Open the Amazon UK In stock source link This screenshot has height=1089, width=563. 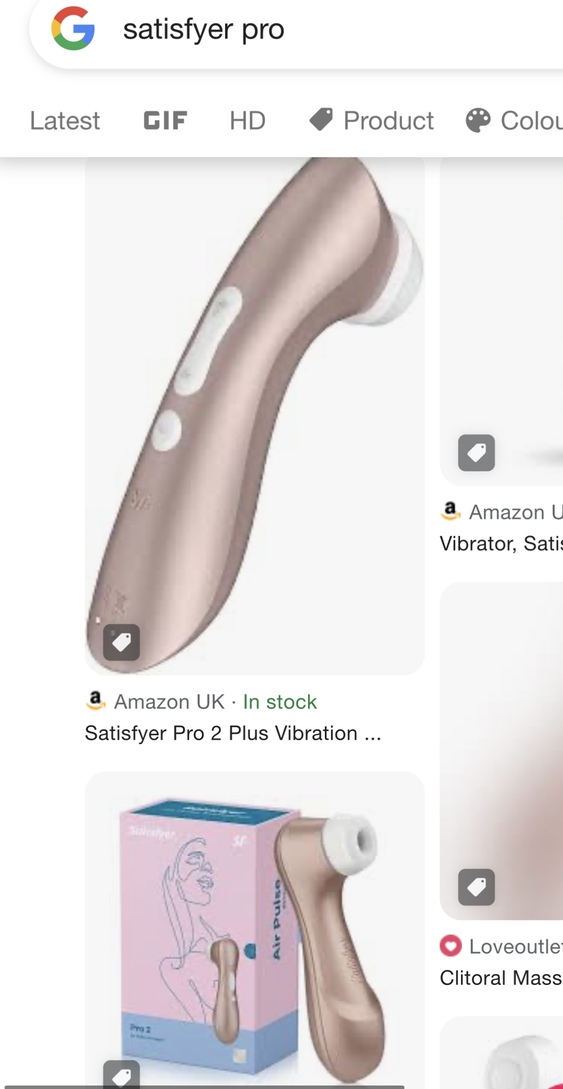(x=201, y=701)
